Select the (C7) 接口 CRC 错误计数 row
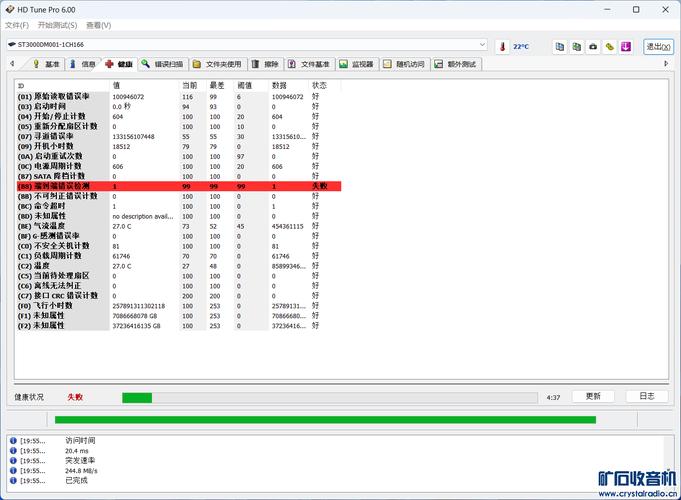Viewport: 681px width, 500px height. [179, 296]
